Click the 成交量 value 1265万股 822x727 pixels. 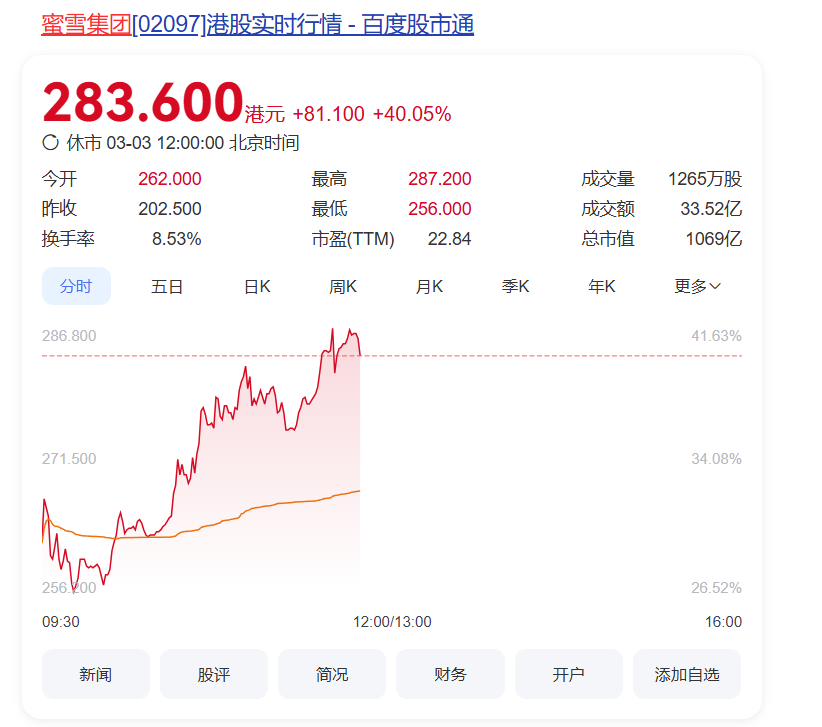[705, 179]
